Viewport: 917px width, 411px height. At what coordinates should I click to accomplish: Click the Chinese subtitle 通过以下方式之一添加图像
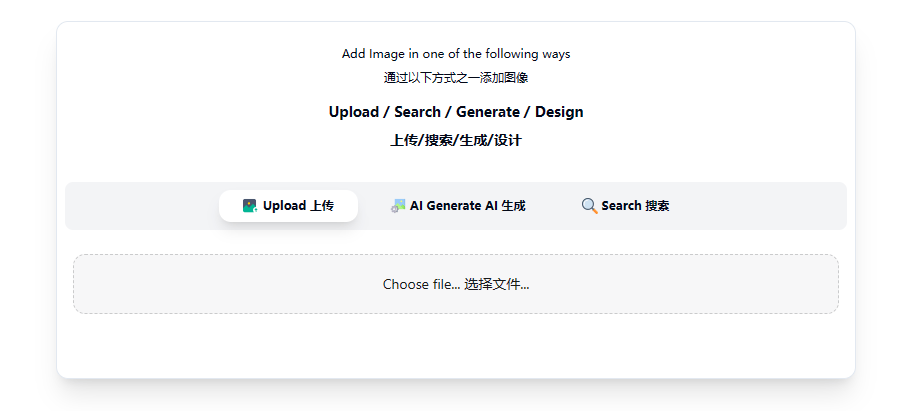pyautogui.click(x=456, y=78)
